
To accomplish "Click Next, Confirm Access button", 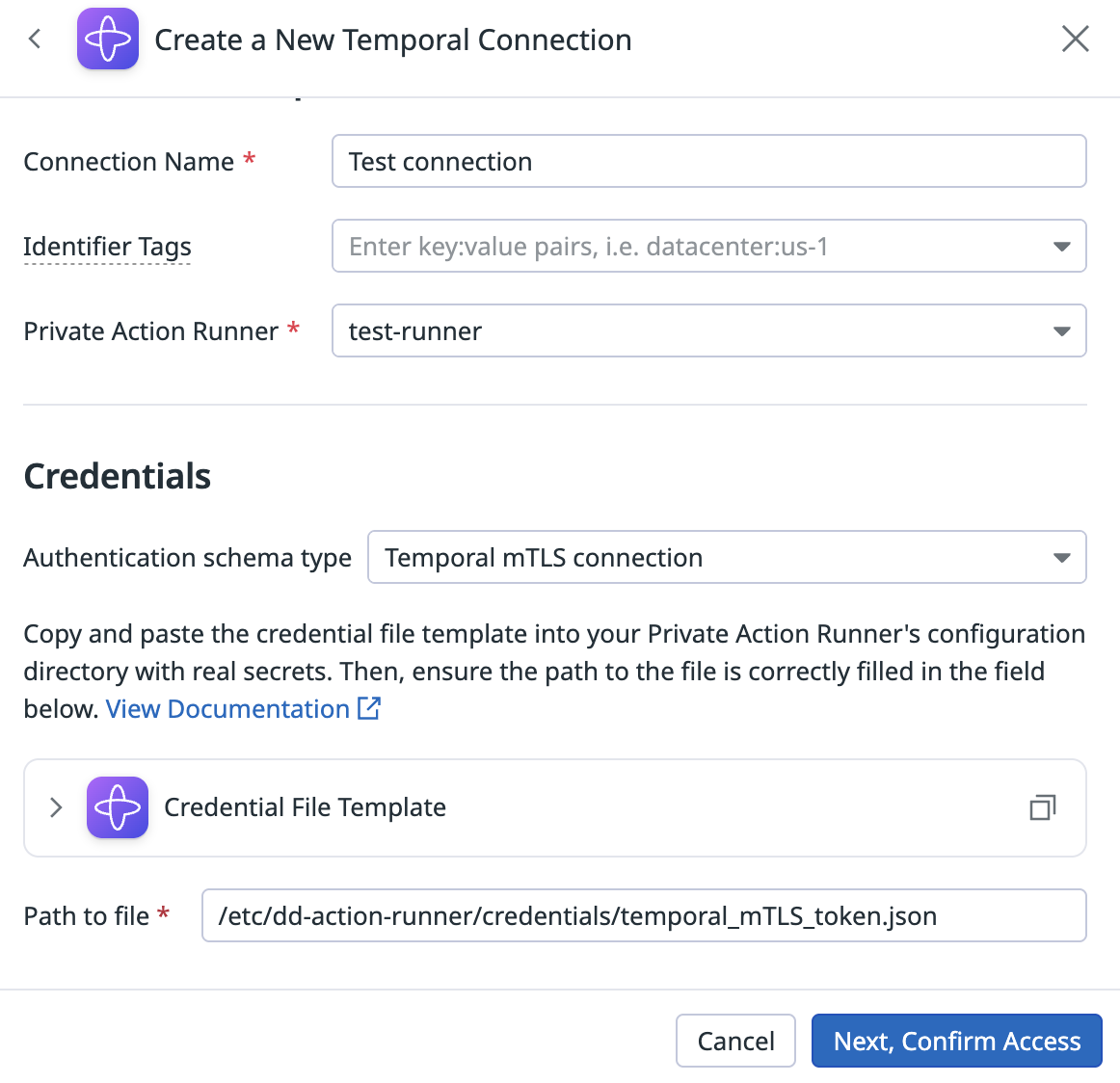I will point(956,1041).
